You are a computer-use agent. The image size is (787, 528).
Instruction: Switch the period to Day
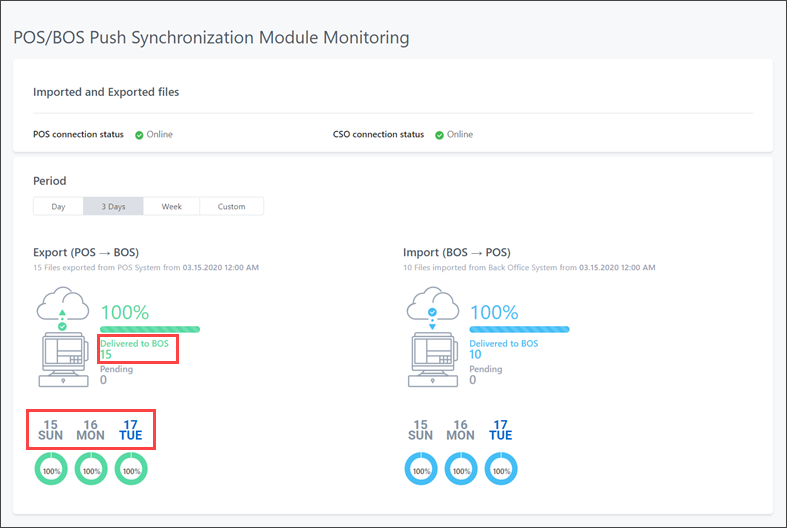[58, 206]
